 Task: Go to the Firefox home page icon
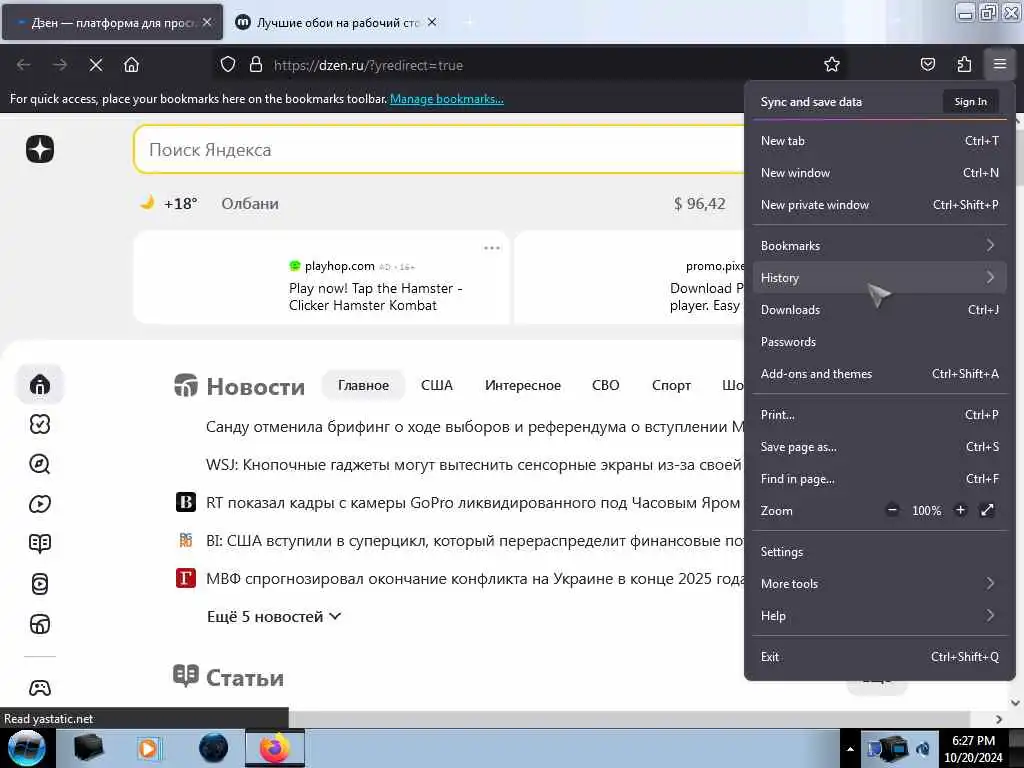click(131, 65)
